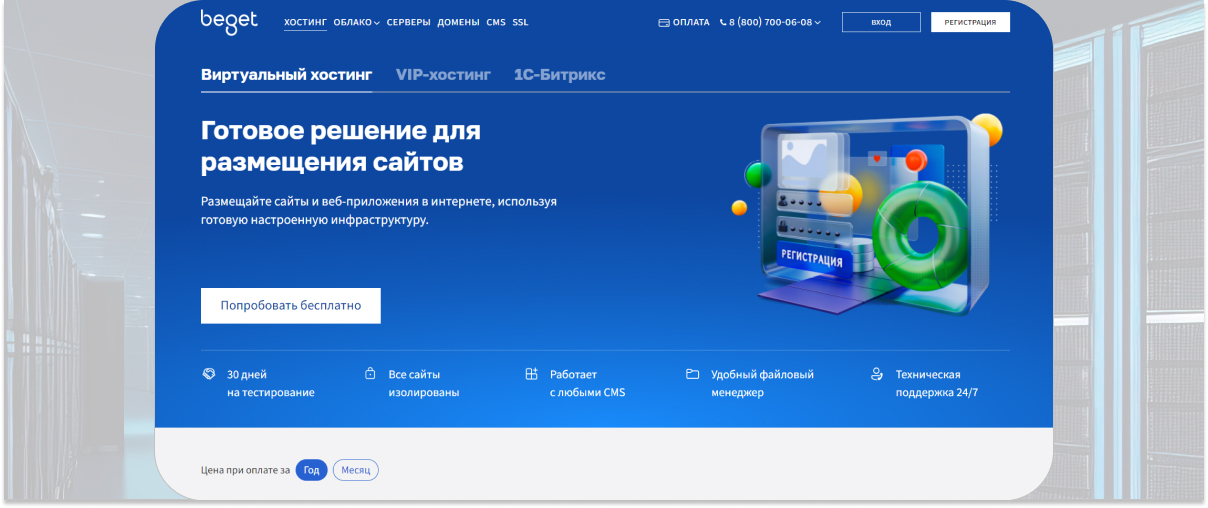Click the beget logo
This screenshot has width=1208, height=508.
(229, 22)
